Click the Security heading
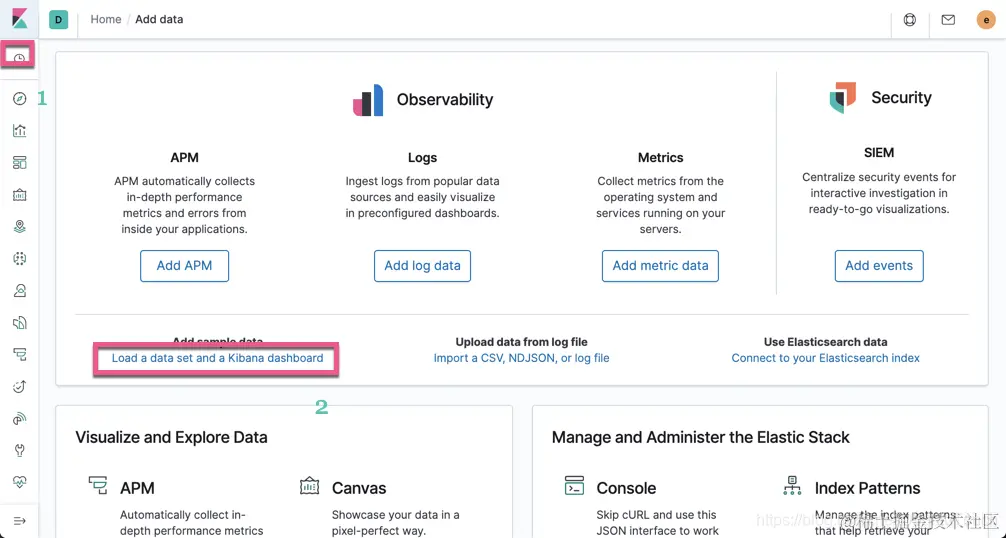1006x538 pixels. 901,97
